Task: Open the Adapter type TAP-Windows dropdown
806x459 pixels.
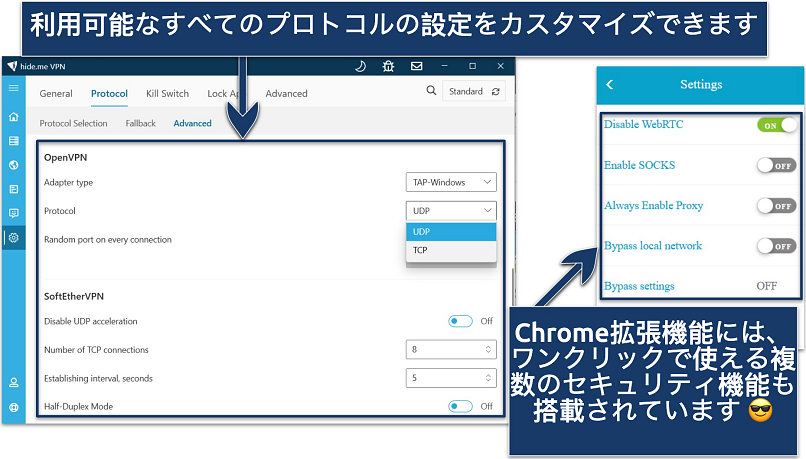Action: click(451, 182)
